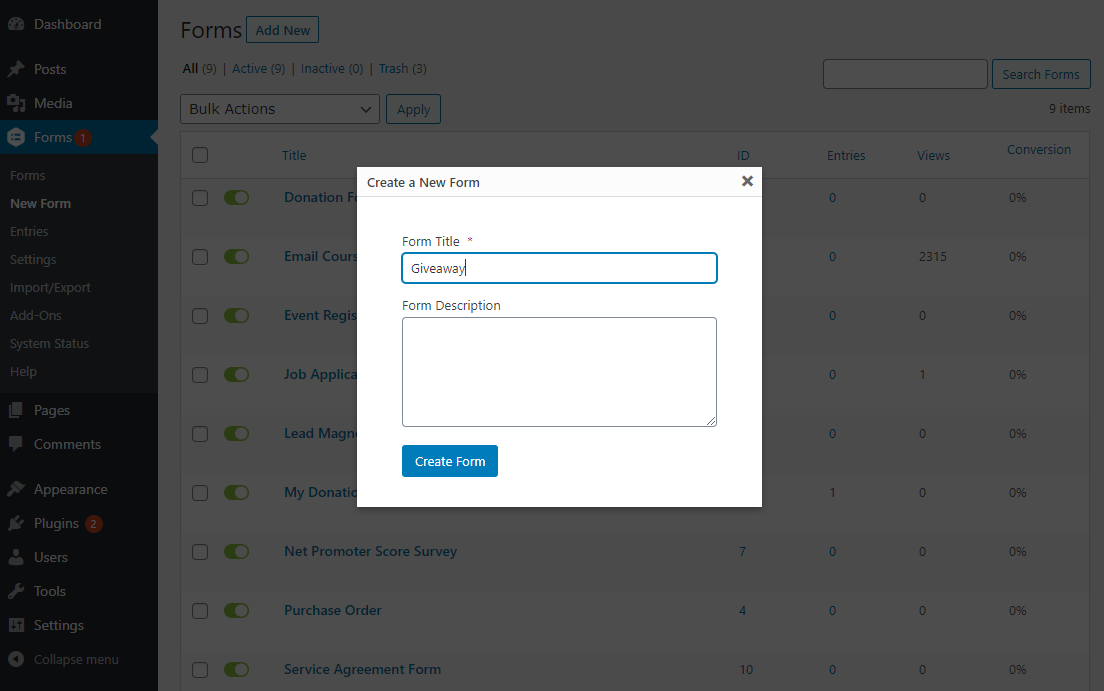Open System Status in sidebar submenu
The width and height of the screenshot is (1104, 691).
click(49, 344)
